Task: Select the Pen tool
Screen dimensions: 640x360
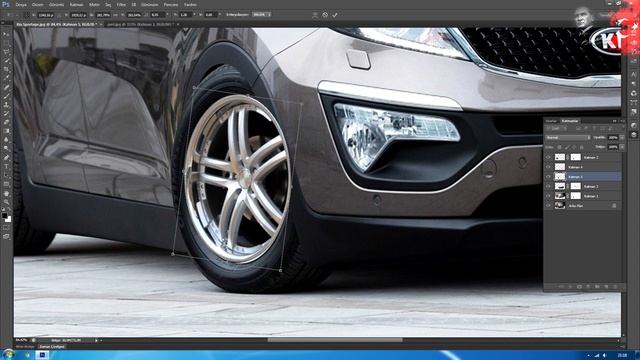Action: click(x=6, y=158)
